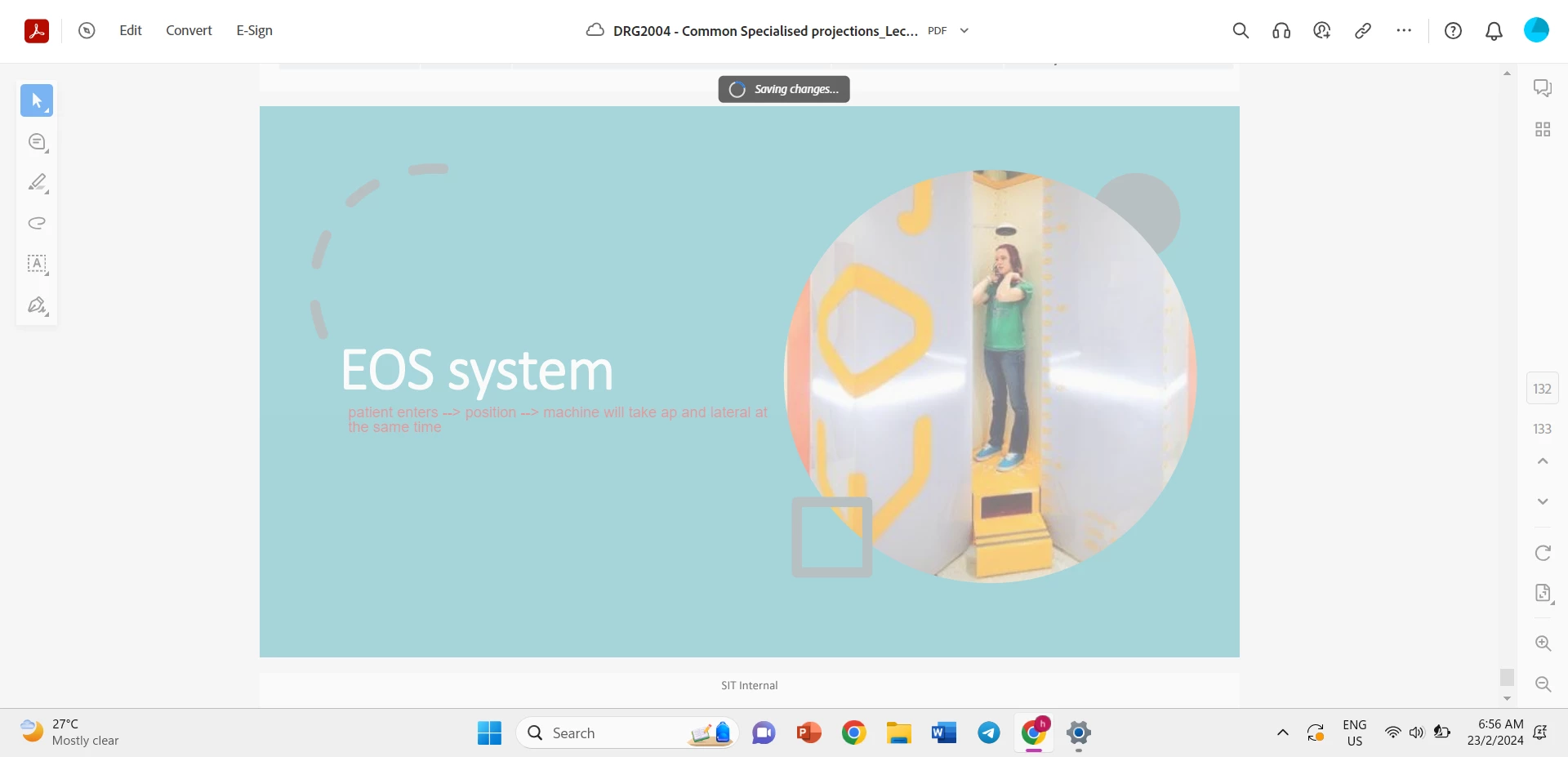Rotate the page view clockwise
This screenshot has width=1568, height=757.
(1543, 553)
